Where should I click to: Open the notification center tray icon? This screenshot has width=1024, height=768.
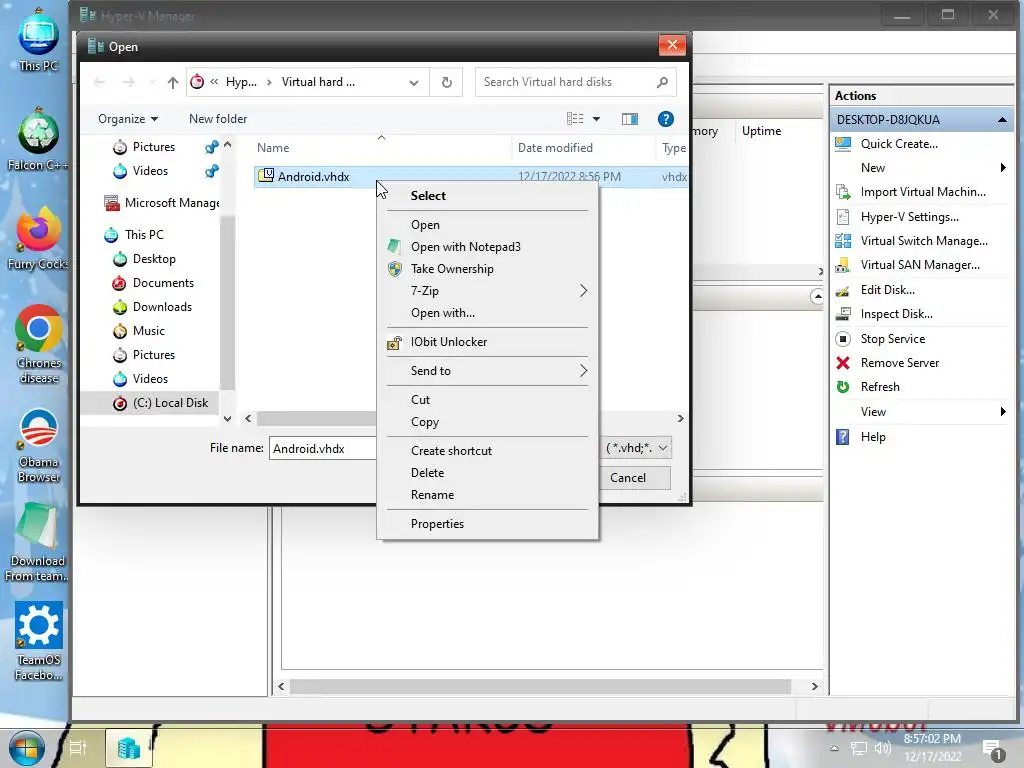coord(993,750)
